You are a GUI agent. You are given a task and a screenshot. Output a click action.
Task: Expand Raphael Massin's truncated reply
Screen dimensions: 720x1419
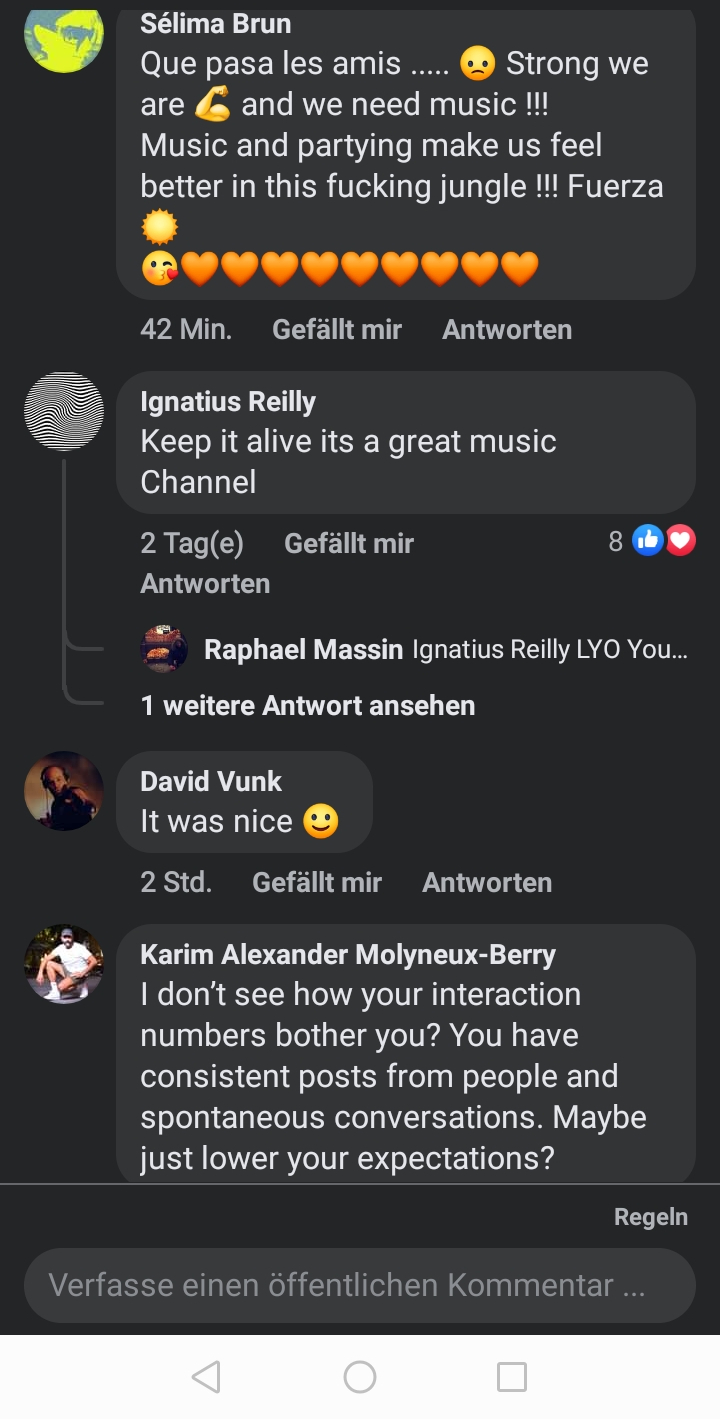pyautogui.click(x=549, y=650)
